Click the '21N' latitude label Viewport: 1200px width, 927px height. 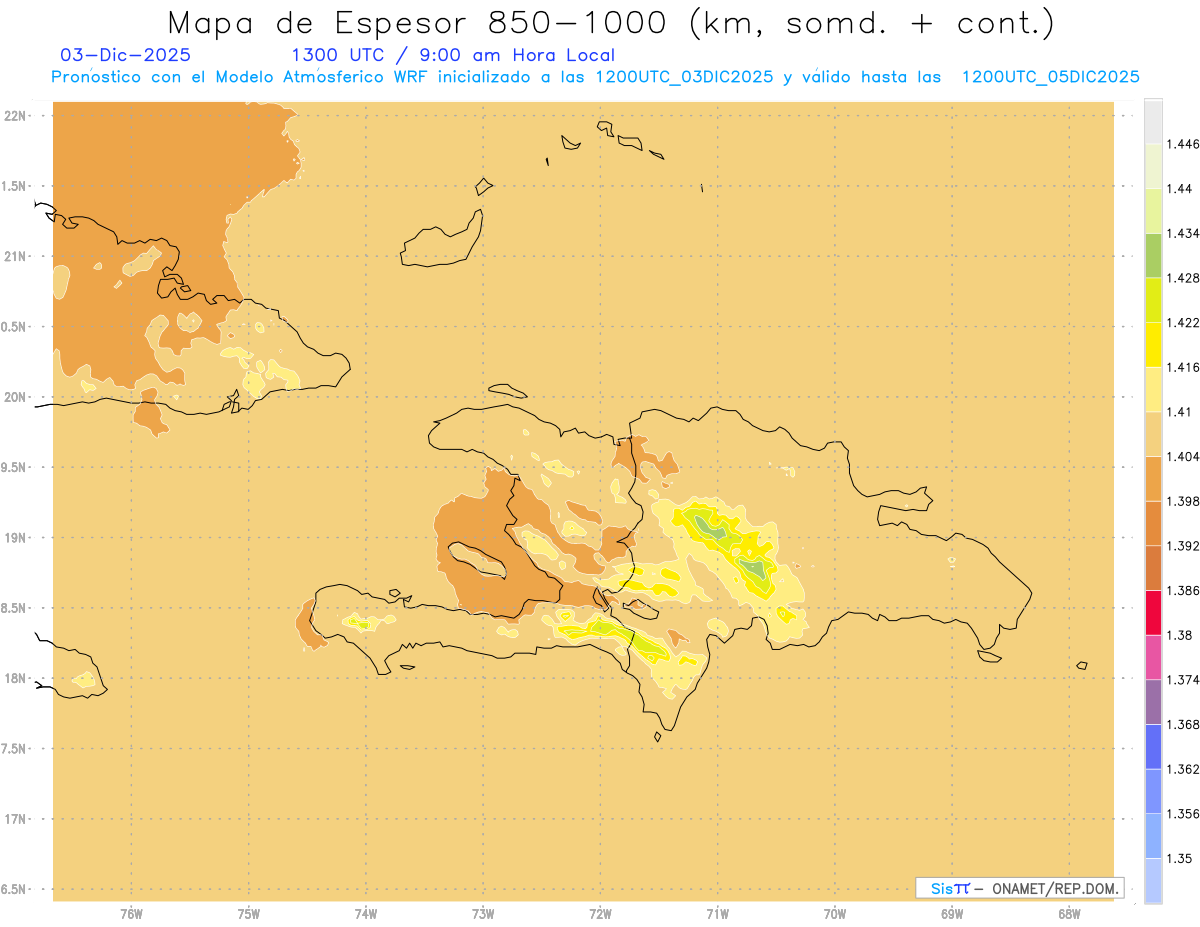[x=15, y=257]
